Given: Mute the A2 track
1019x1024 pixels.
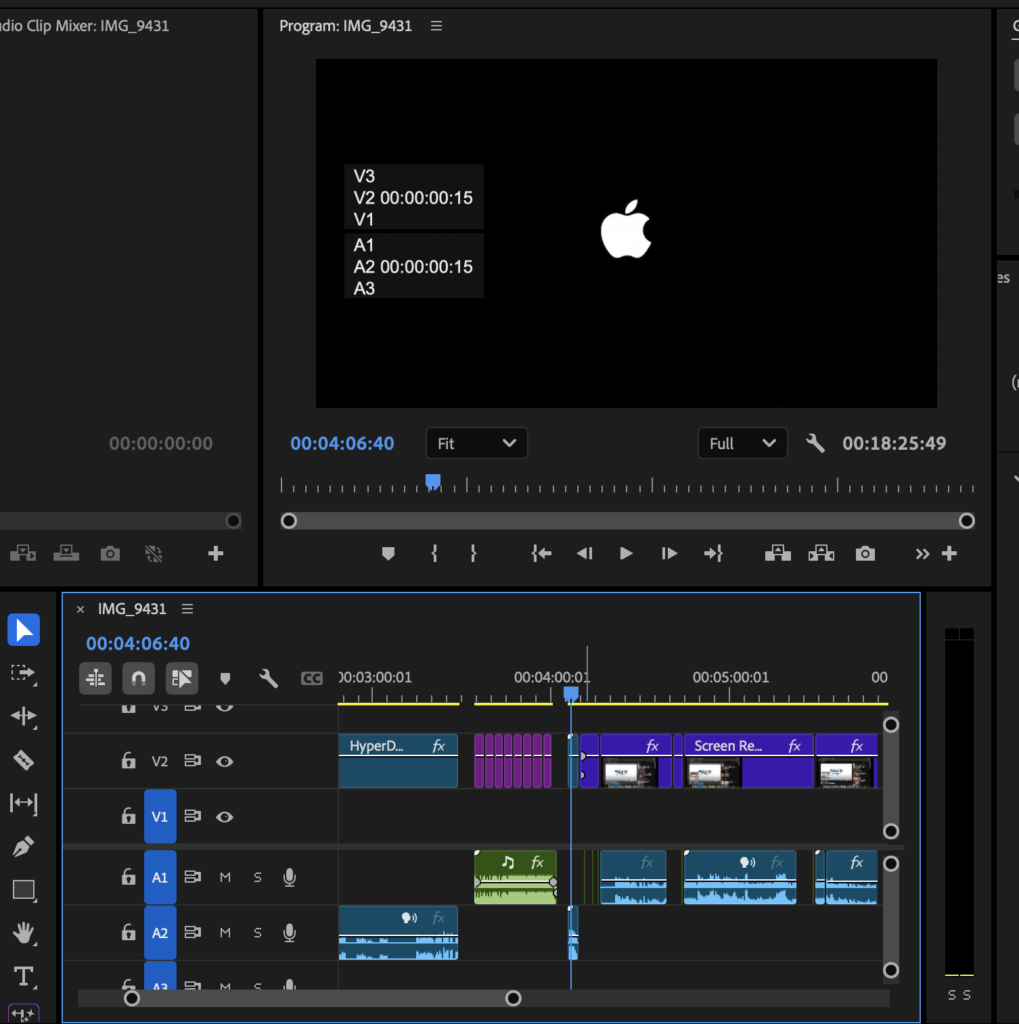Looking at the screenshot, I should (x=225, y=933).
